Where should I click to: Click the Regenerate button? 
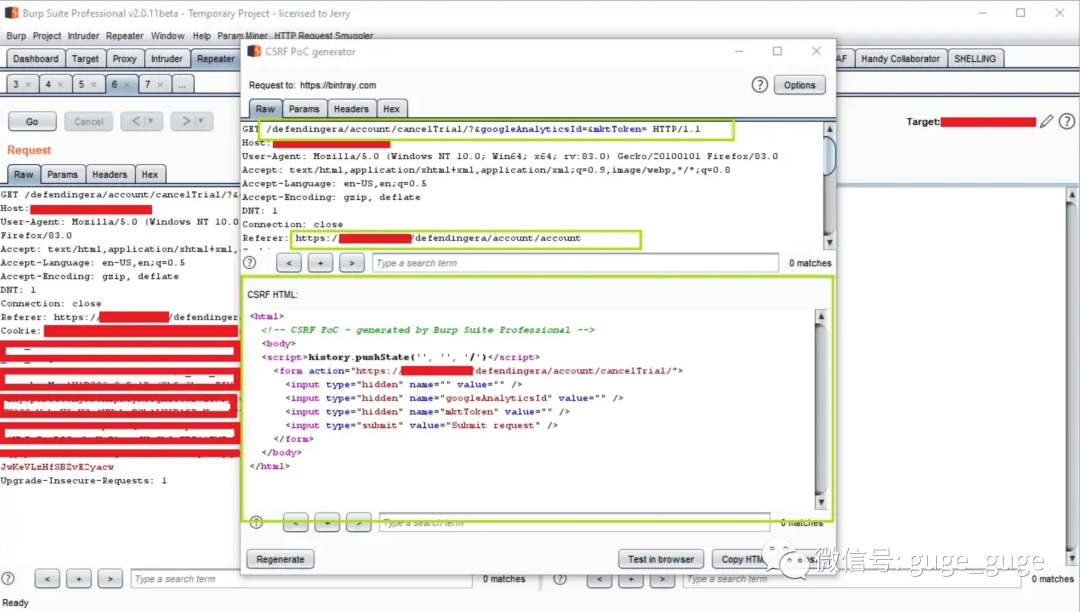pyautogui.click(x=280, y=559)
